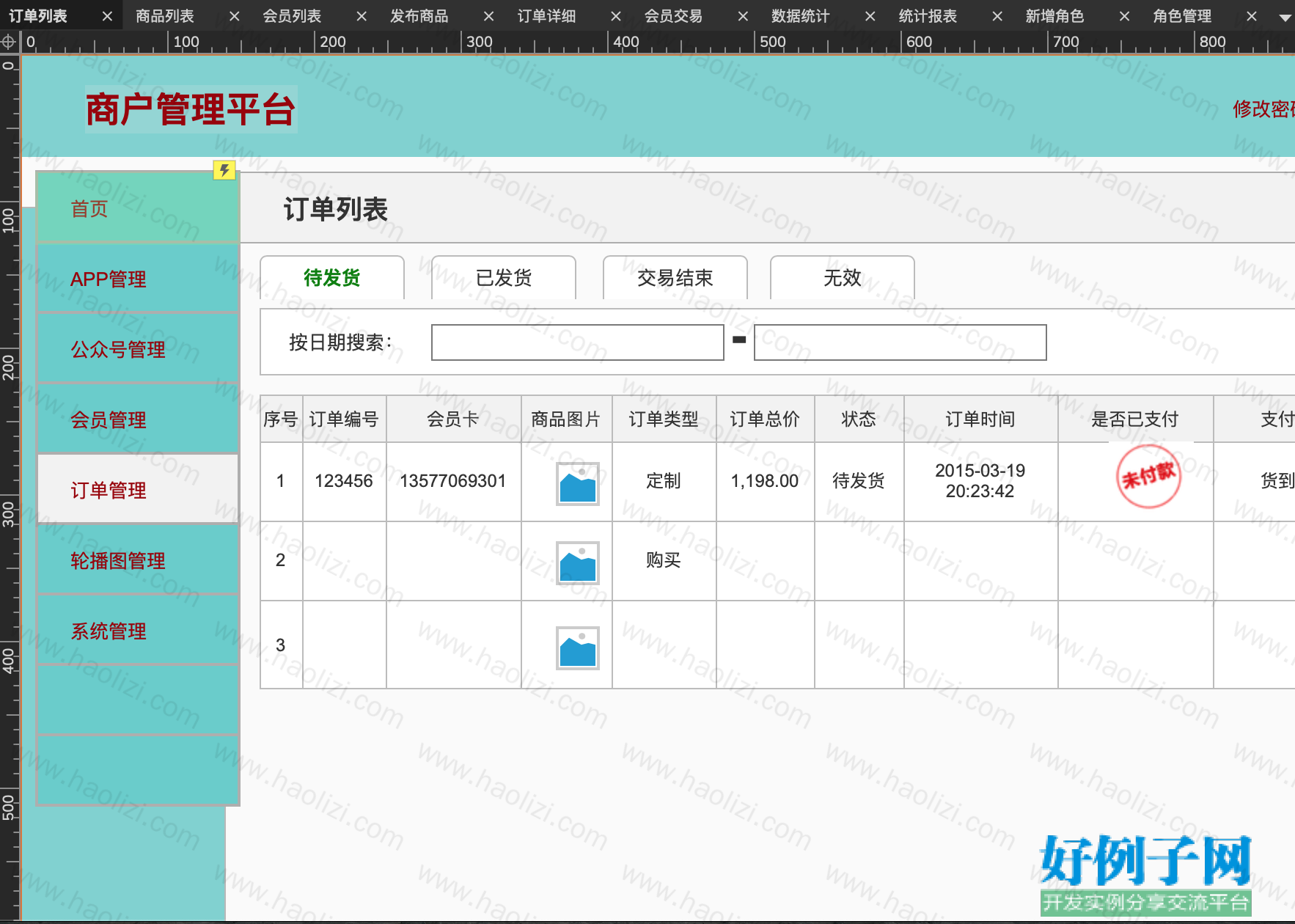Click the yellow lightning interaction badge
This screenshot has width=1295, height=924.
coord(224,170)
